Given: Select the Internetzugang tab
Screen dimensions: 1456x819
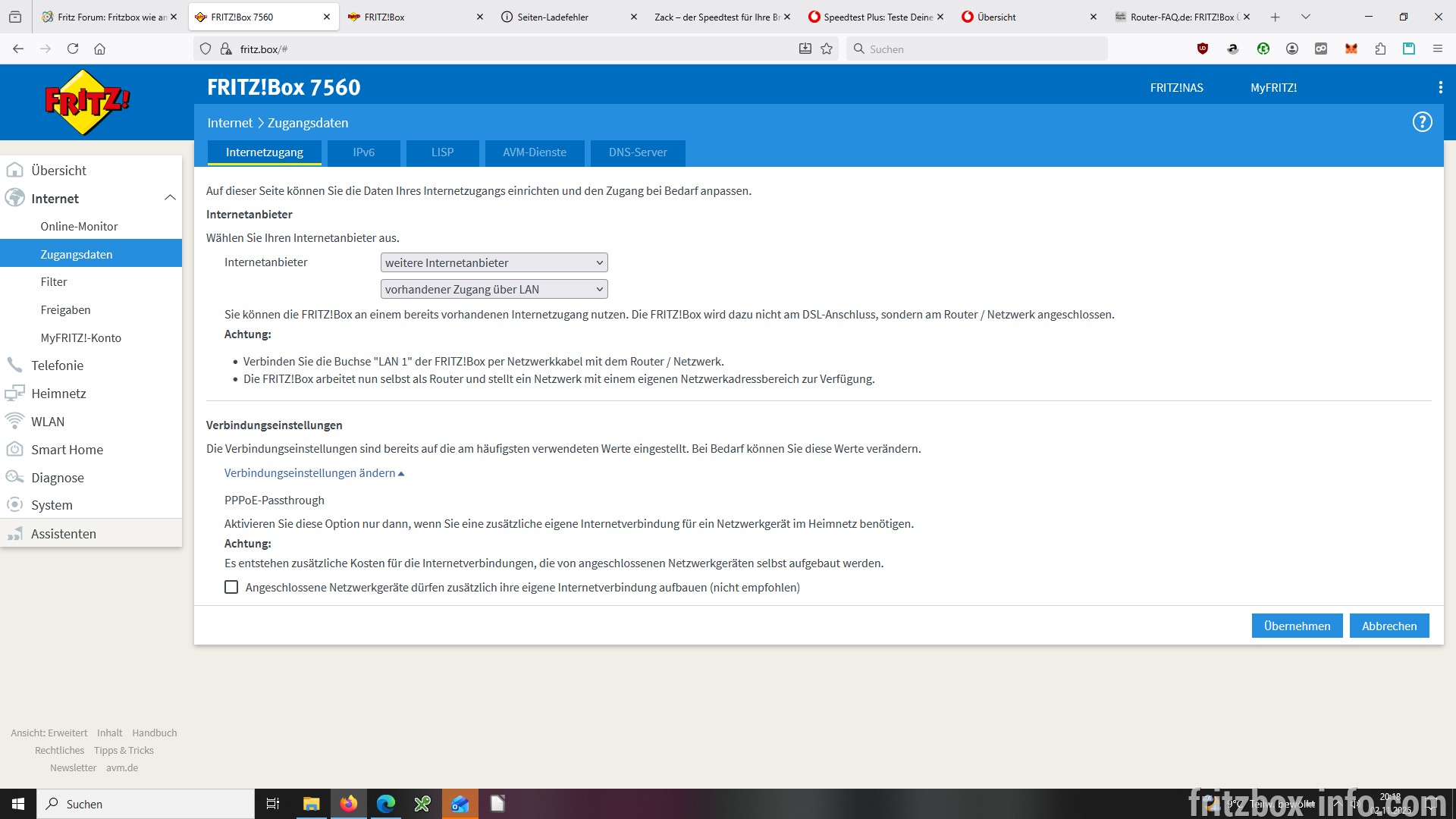Looking at the screenshot, I should [x=264, y=152].
